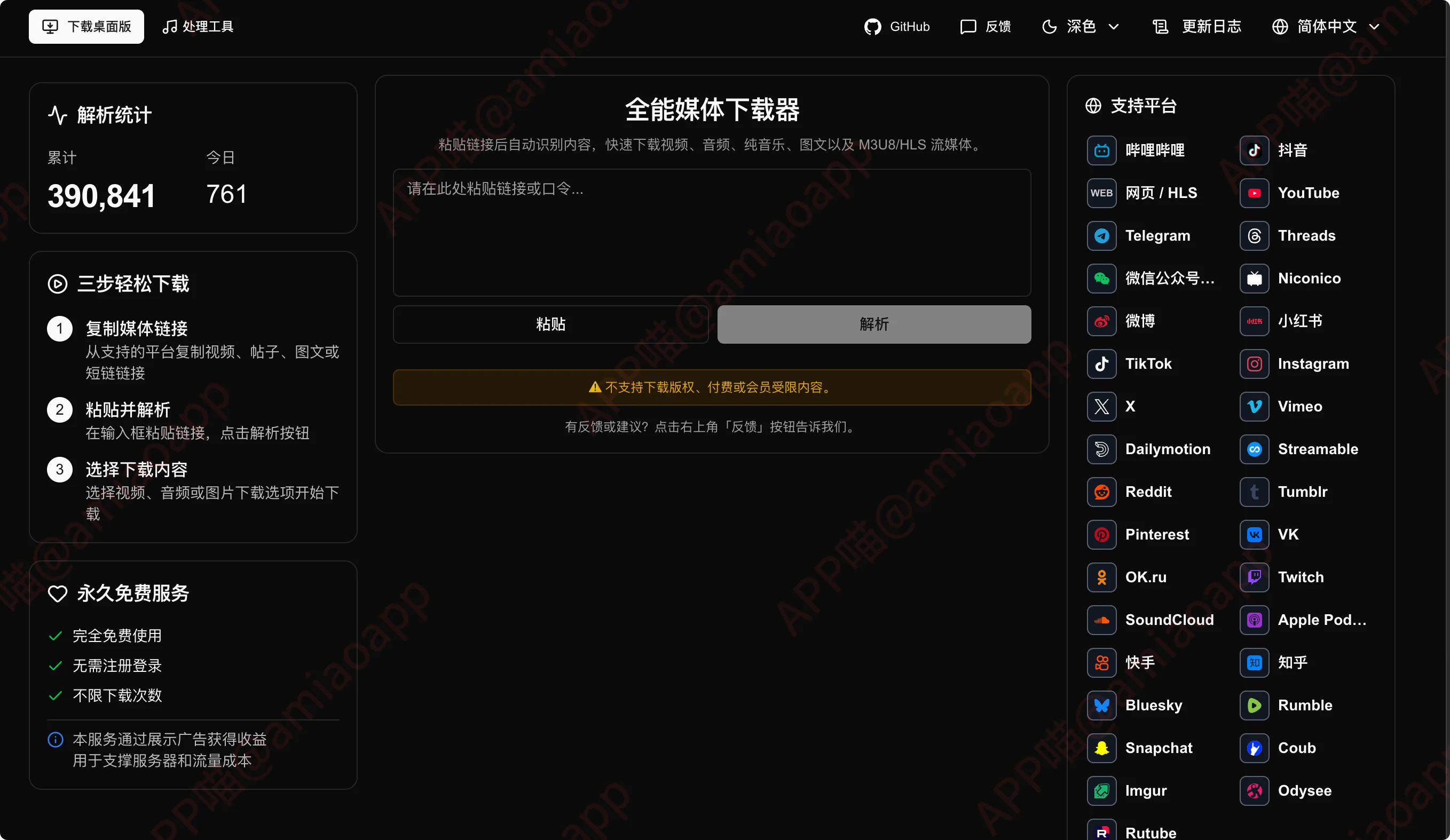
Task: Click the 选择下载内容 step title
Action: click(136, 470)
